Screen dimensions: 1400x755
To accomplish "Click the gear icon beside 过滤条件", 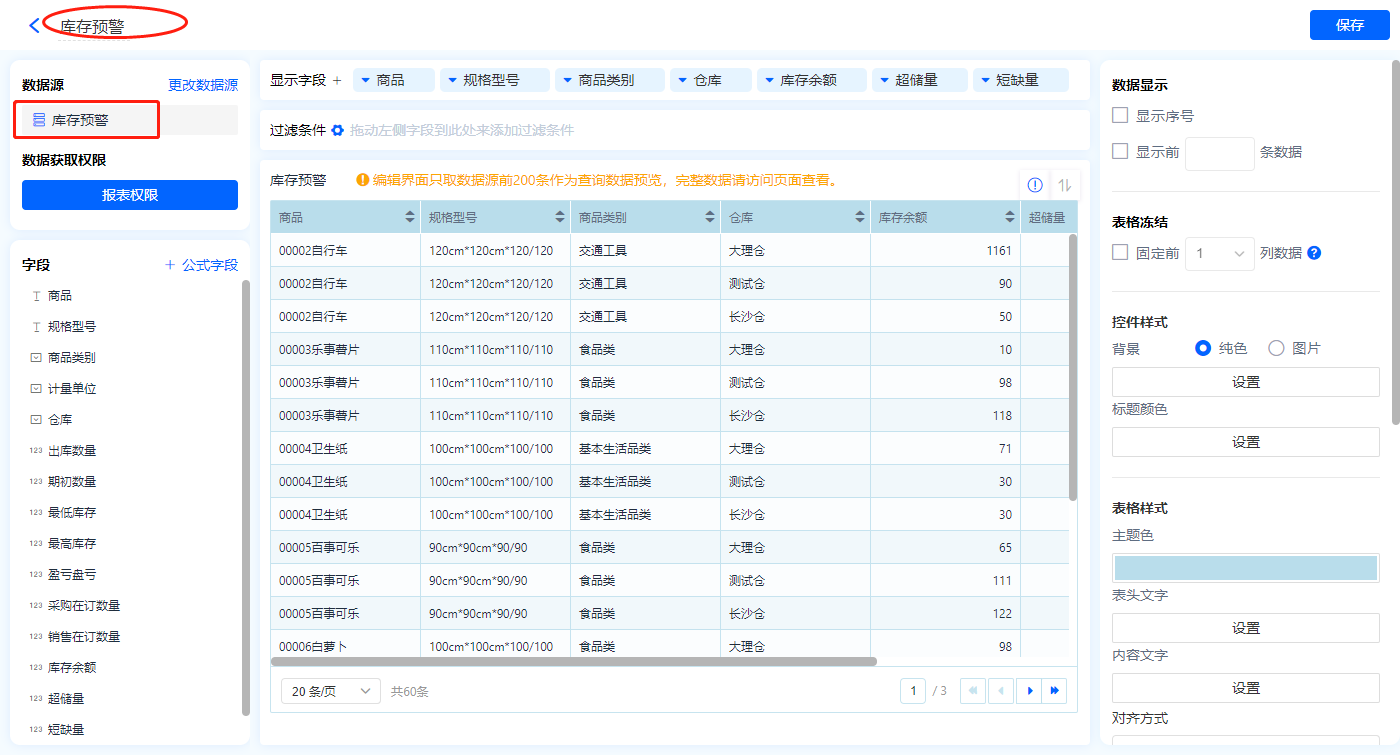I will pos(338,130).
